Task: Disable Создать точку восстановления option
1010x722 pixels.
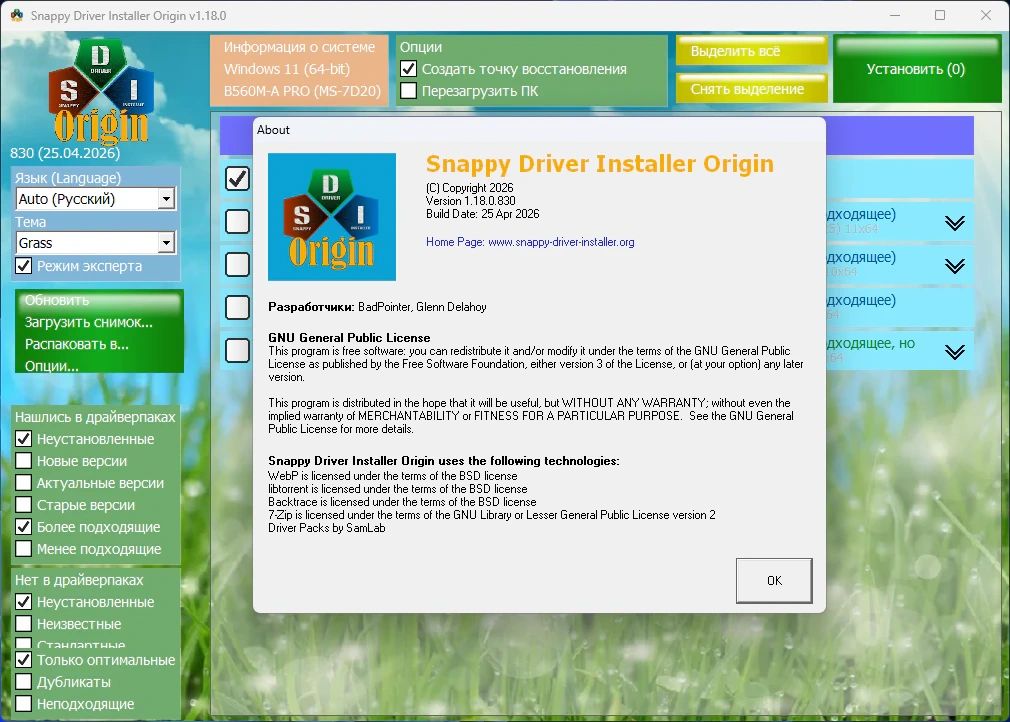Action: pos(408,68)
